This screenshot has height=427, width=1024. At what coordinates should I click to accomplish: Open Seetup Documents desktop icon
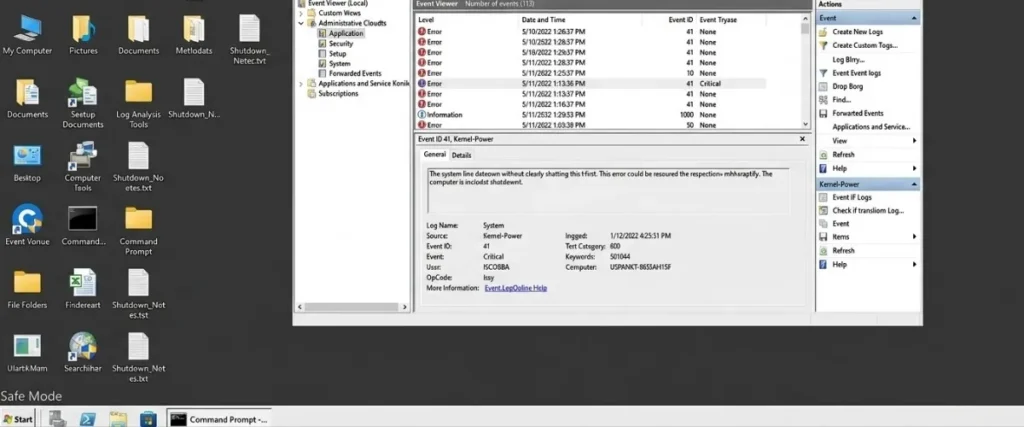(x=83, y=103)
